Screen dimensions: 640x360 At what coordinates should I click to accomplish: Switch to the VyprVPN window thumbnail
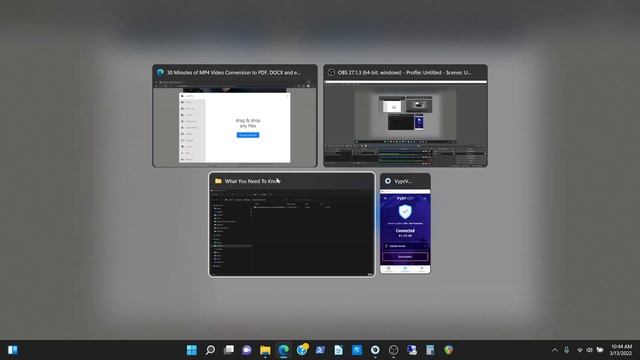(x=405, y=224)
